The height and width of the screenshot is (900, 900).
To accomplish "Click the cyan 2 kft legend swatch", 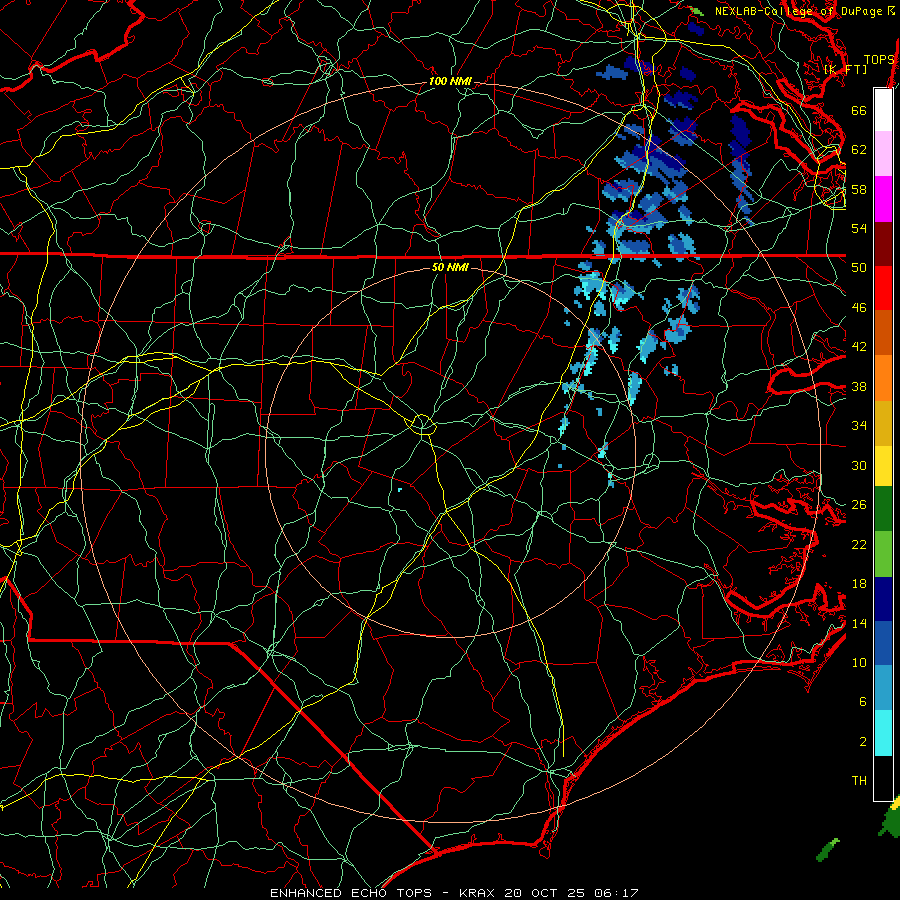I will point(883,733).
